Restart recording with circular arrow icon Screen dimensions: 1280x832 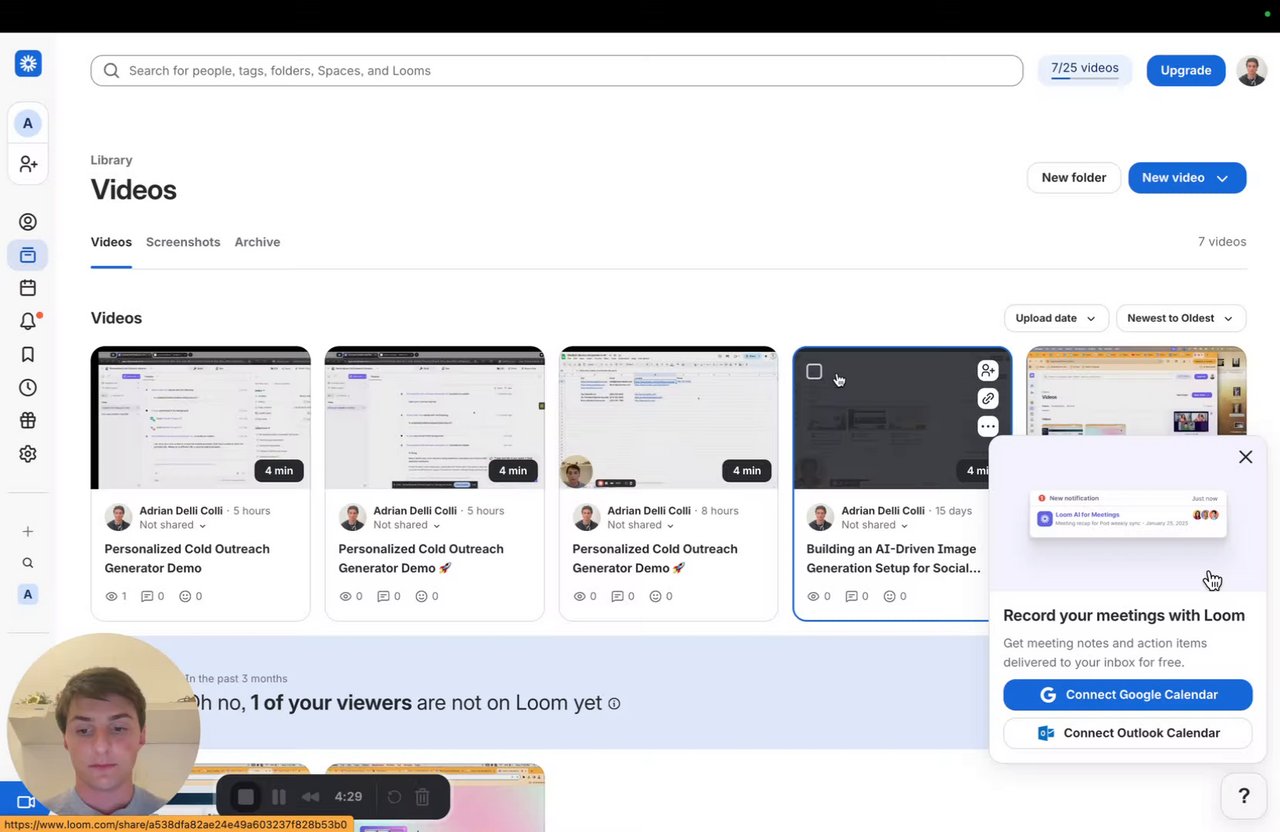[394, 797]
